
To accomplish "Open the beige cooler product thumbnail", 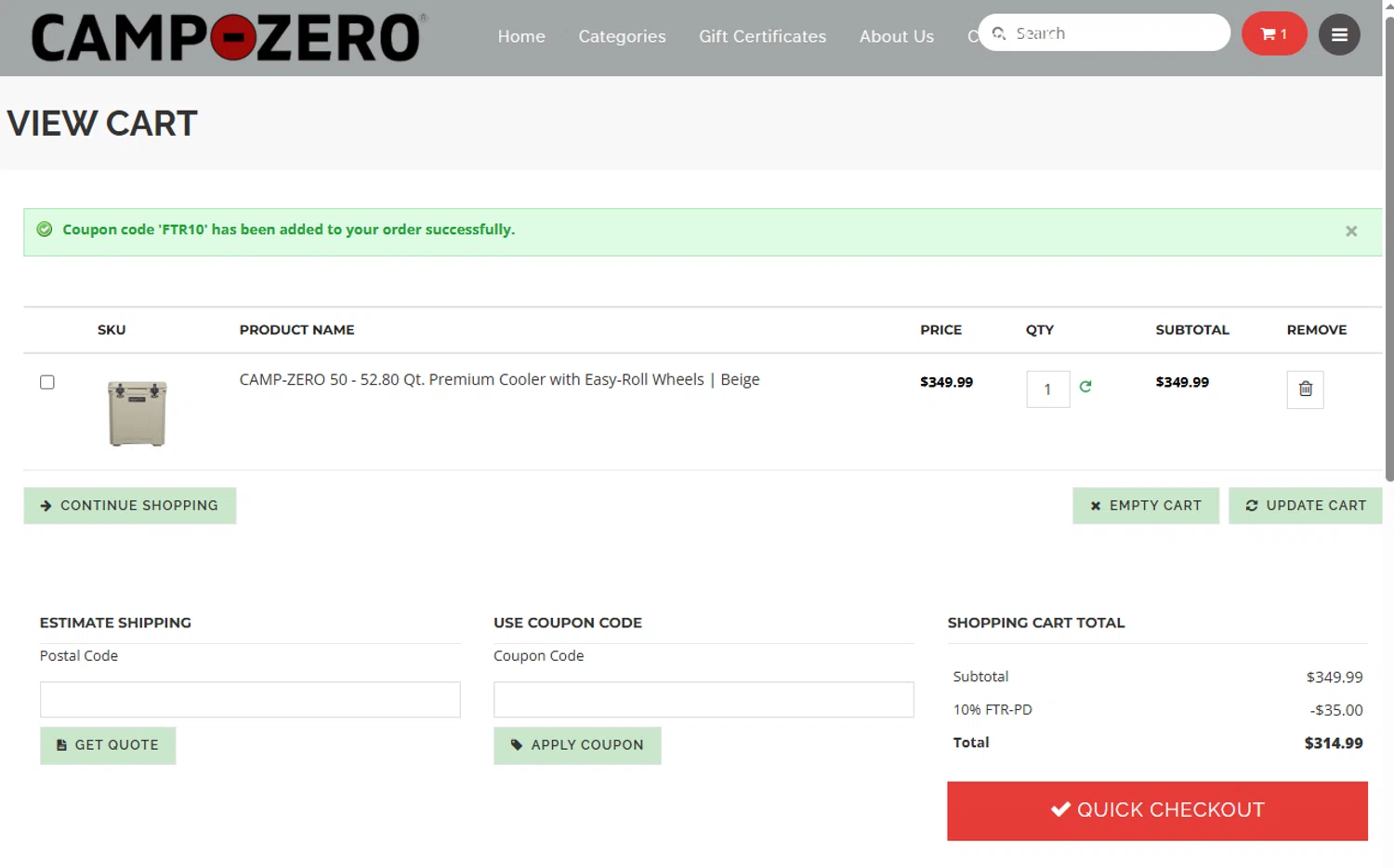I will click(138, 413).
